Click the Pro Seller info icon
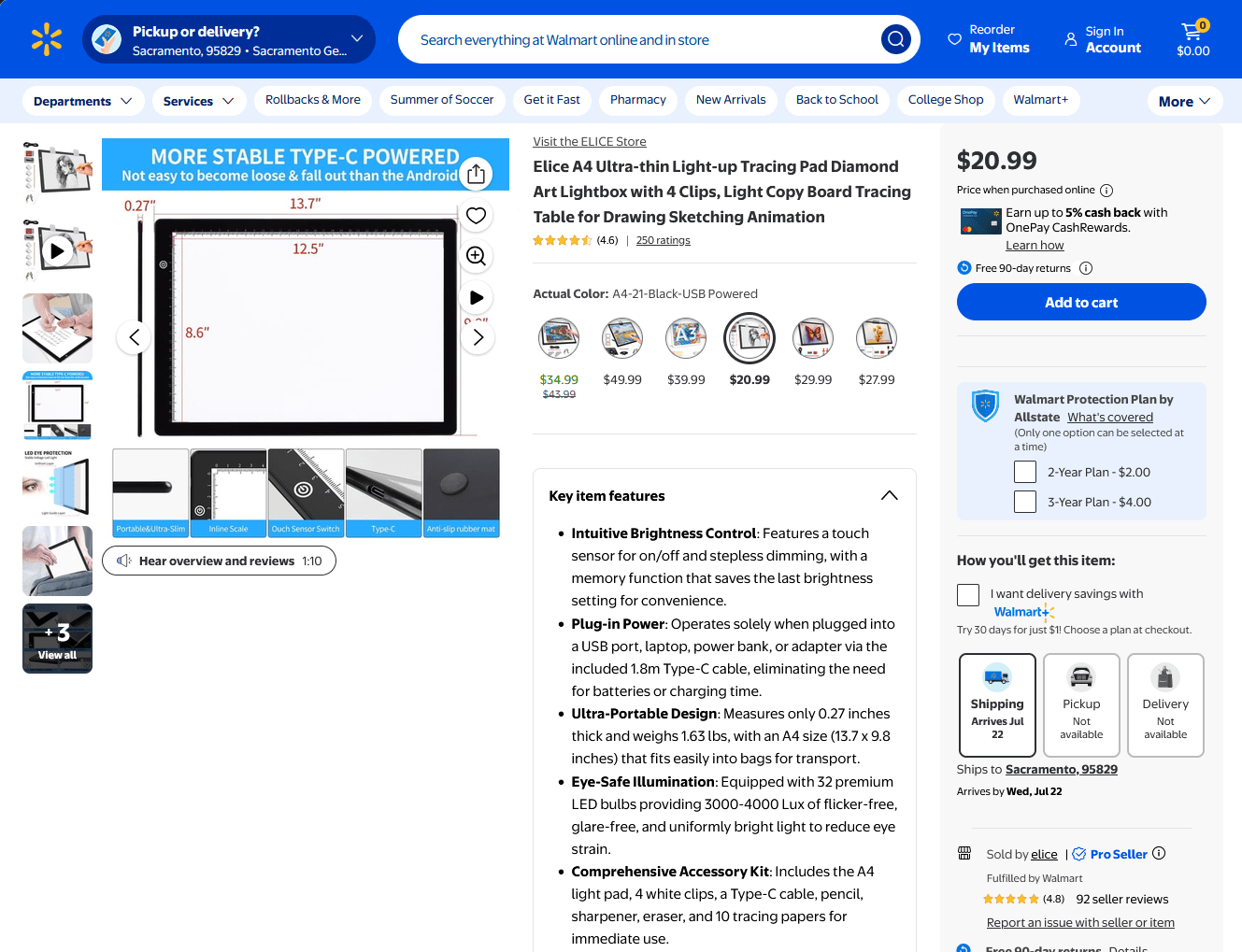 coord(1159,853)
